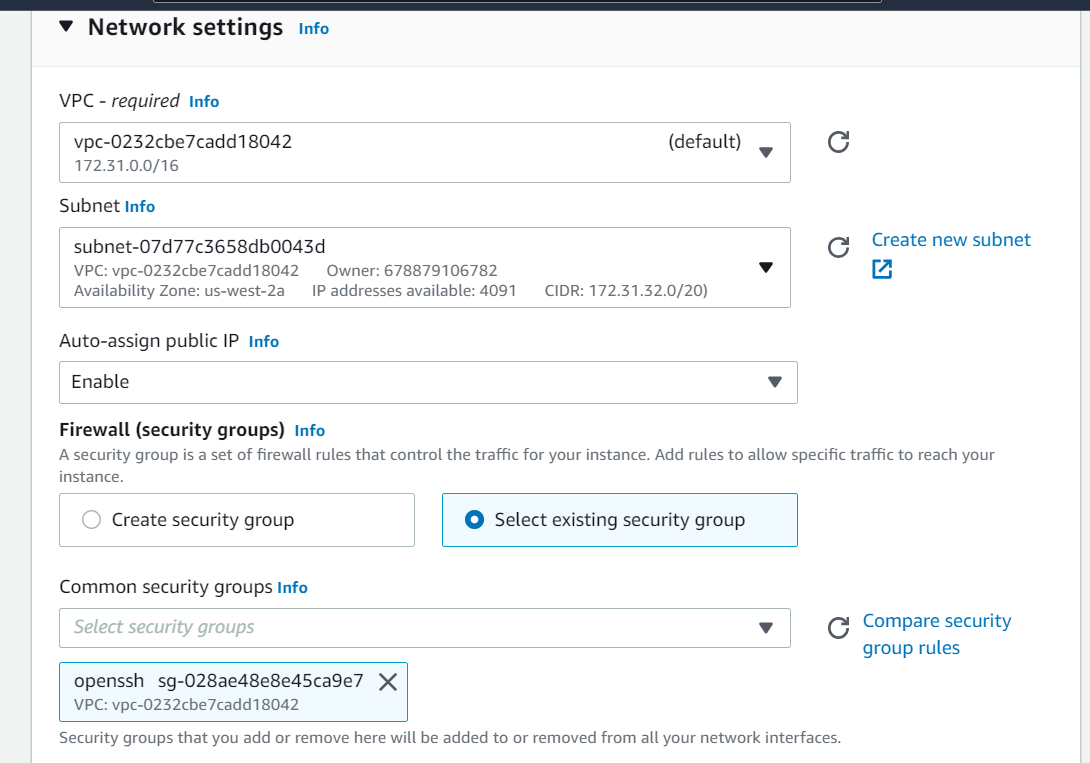The height and width of the screenshot is (763, 1090).
Task: Open Info link beside Network settings heading
Action: pos(314,28)
